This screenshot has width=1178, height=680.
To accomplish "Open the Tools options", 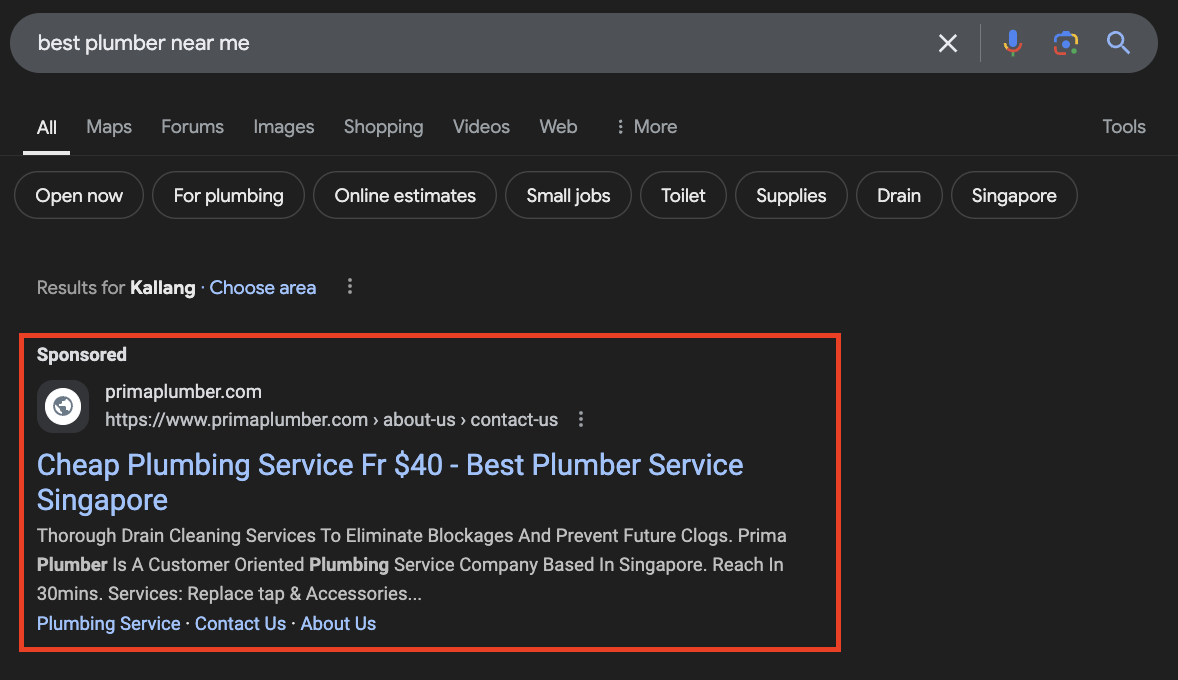I will tap(1123, 127).
